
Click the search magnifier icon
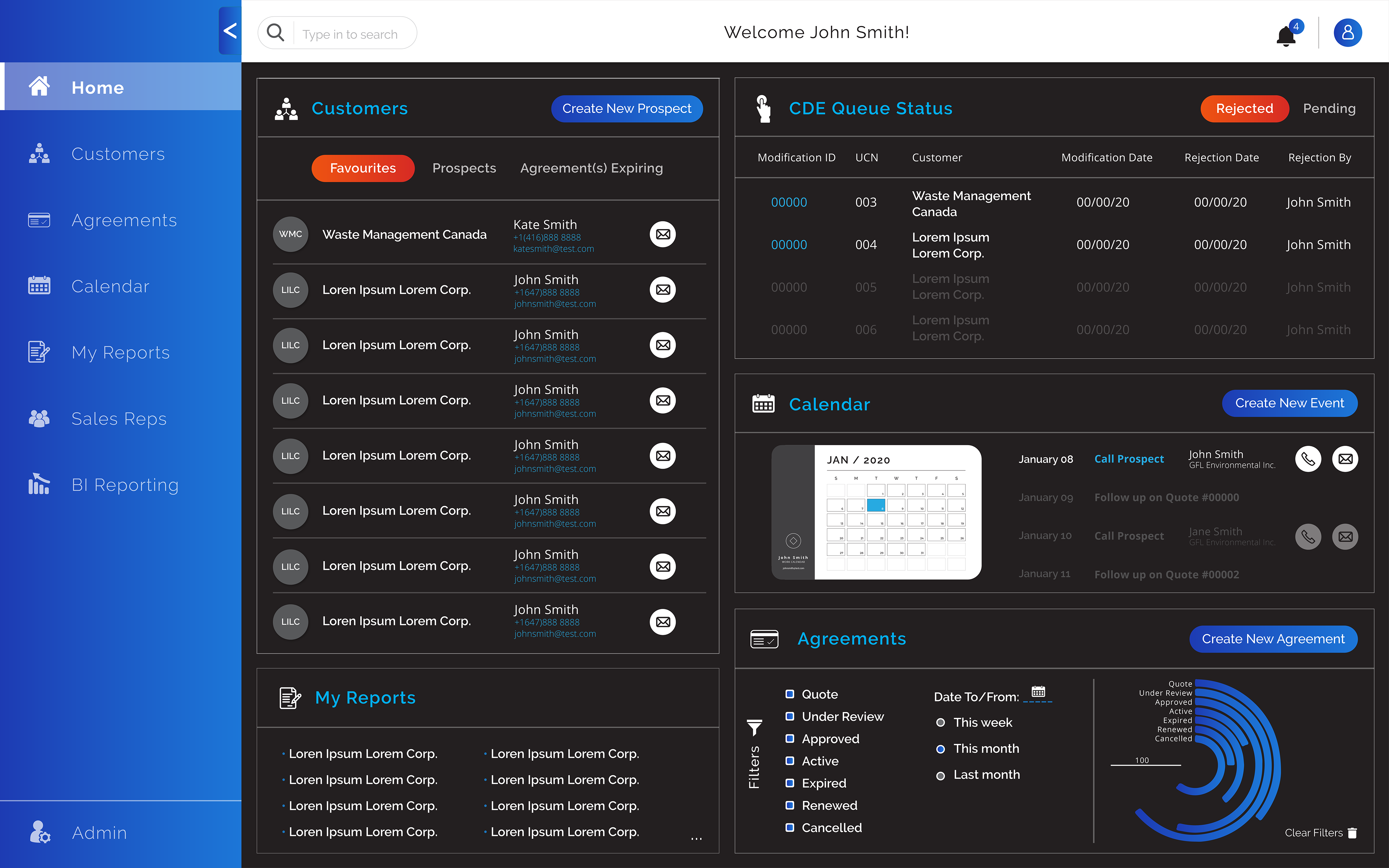(x=276, y=33)
